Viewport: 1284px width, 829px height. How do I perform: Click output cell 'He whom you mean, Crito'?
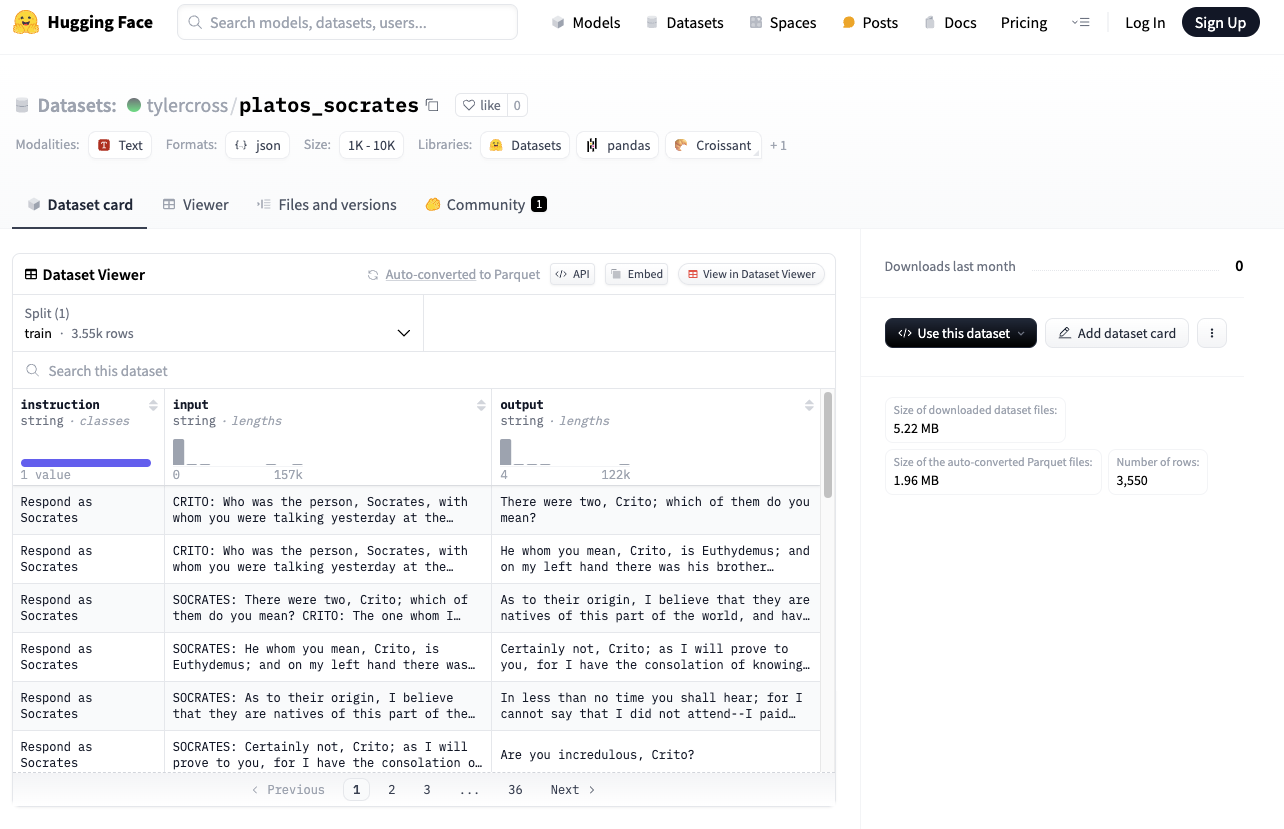pos(656,559)
